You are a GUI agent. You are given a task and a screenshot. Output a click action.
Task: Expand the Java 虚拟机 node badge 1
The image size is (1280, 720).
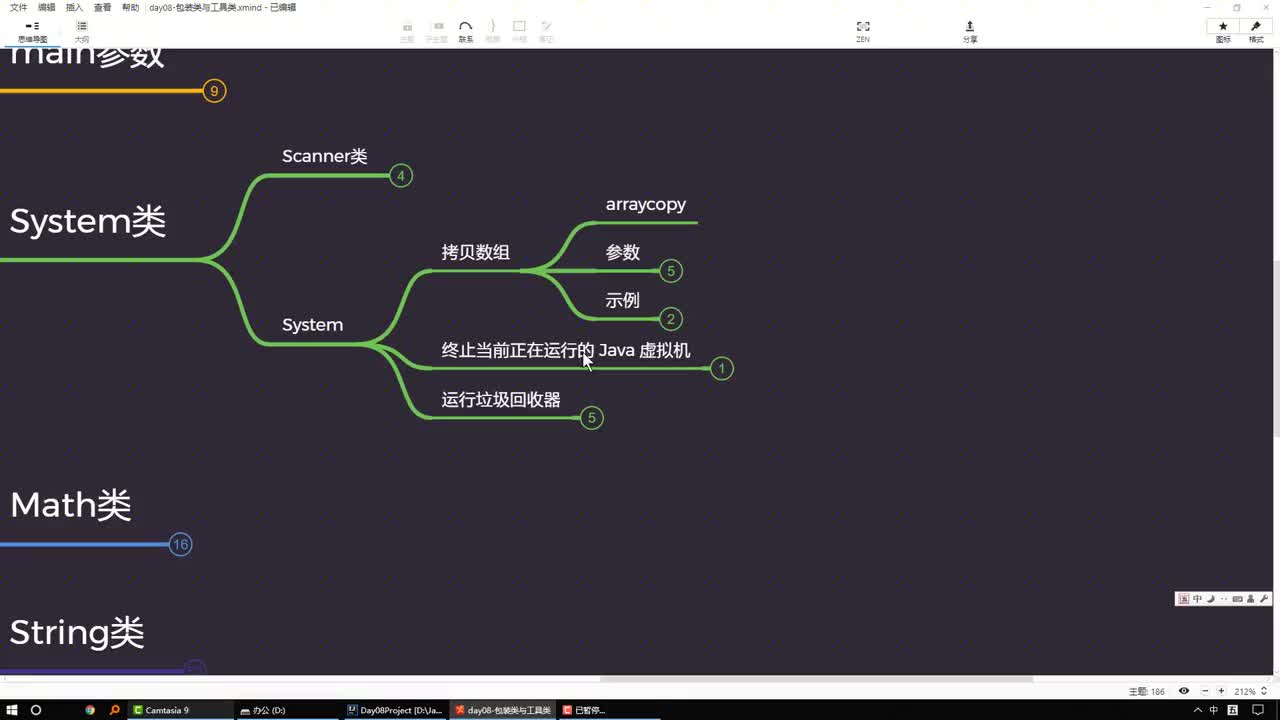[721, 368]
